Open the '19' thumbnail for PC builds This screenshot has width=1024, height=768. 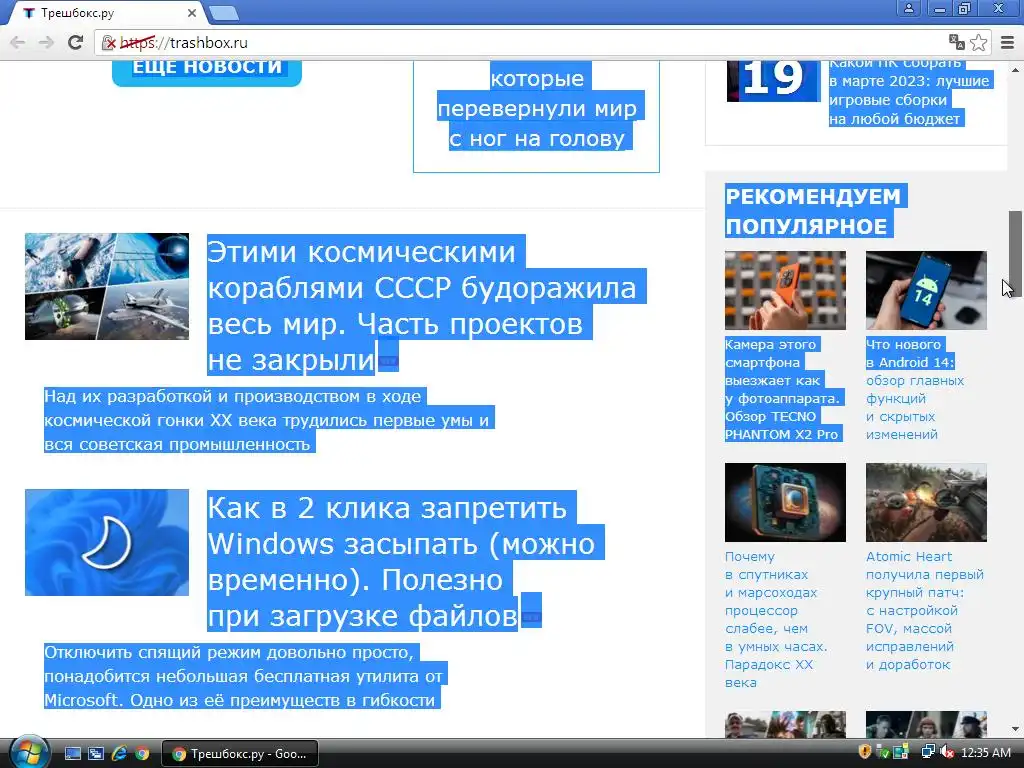pyautogui.click(x=773, y=81)
